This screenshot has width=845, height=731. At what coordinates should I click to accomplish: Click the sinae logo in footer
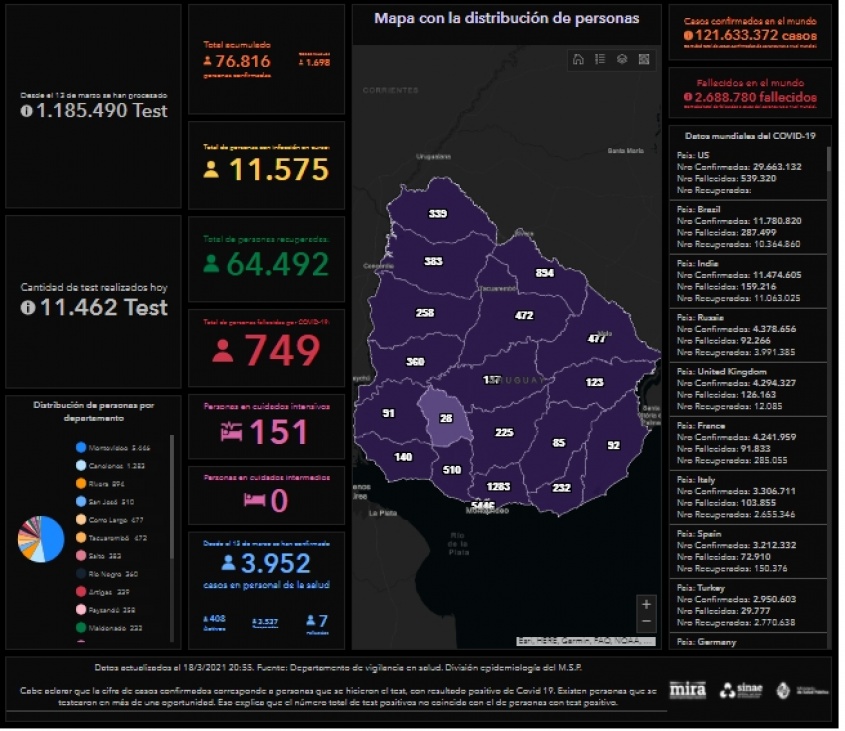(x=740, y=690)
